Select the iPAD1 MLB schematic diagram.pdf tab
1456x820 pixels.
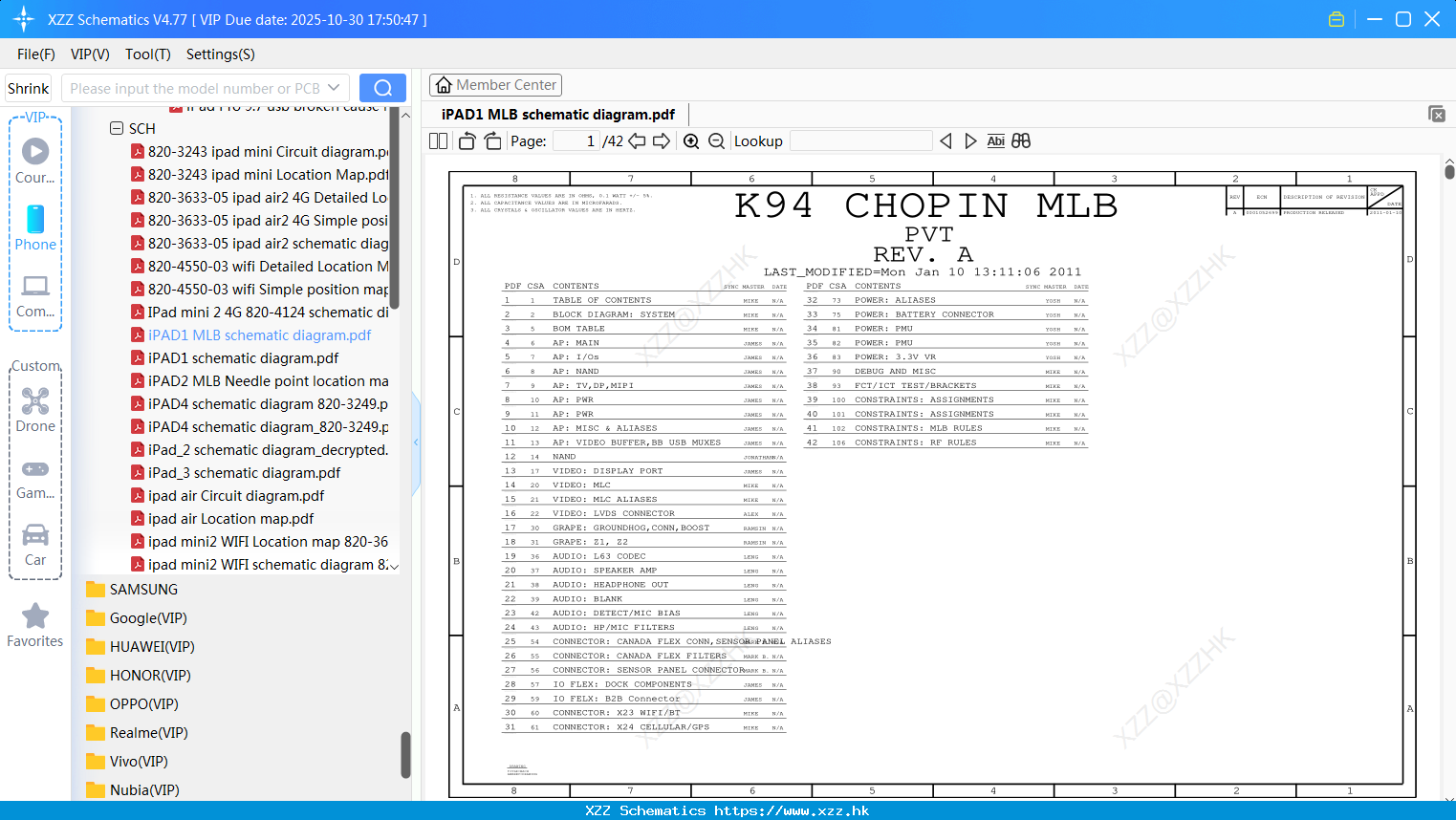click(x=558, y=115)
